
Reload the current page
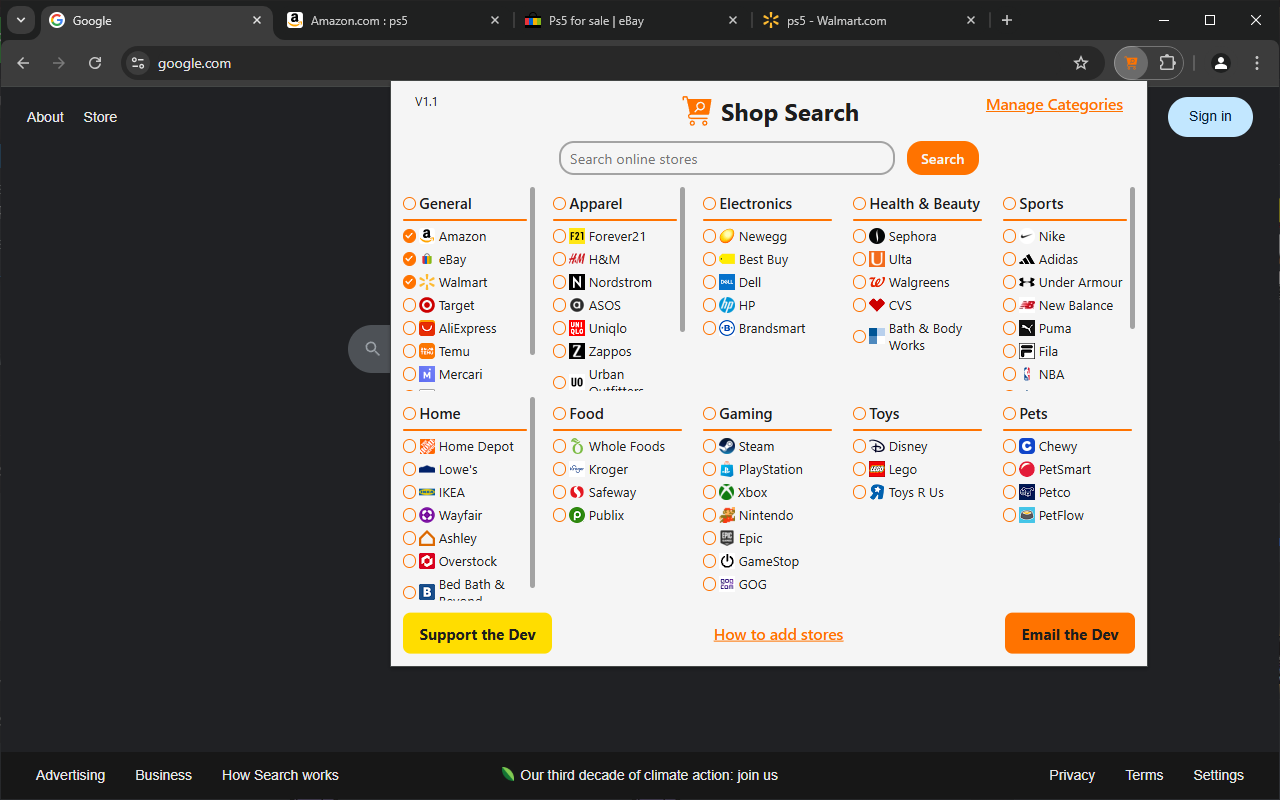[95, 63]
